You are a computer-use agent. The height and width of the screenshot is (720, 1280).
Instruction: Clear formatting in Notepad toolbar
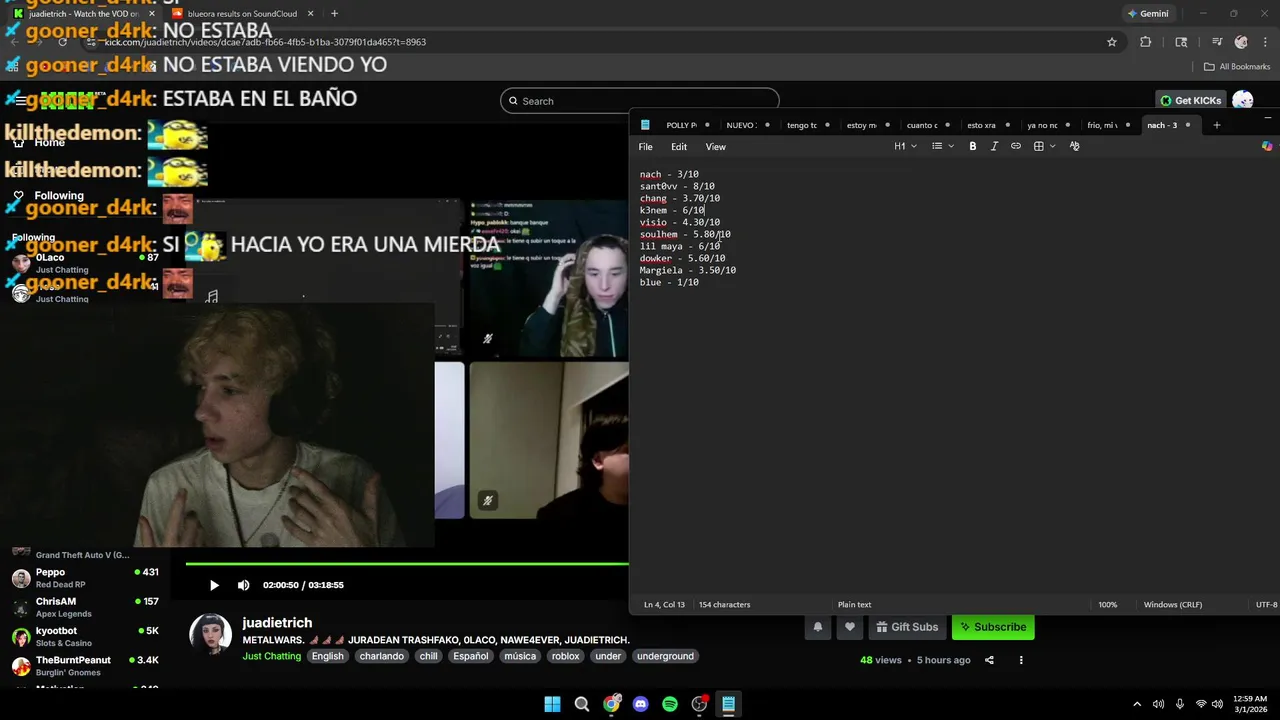[x=1075, y=146]
